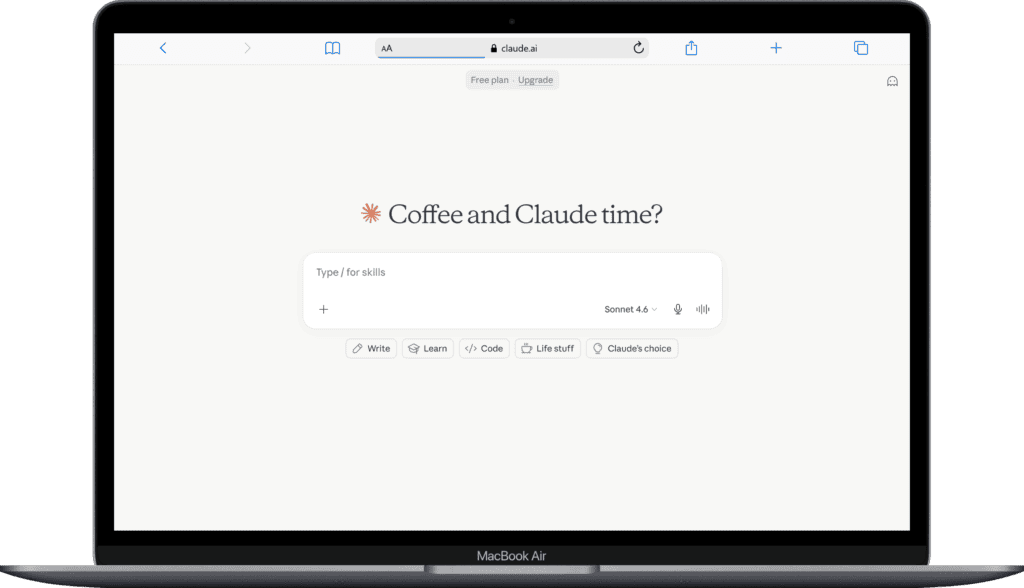Start voice mode waveform icon
This screenshot has height=588, width=1024.
click(x=703, y=309)
